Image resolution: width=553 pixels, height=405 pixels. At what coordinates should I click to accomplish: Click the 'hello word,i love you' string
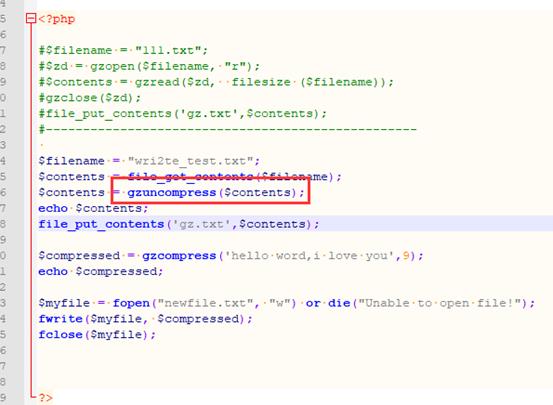click(309, 256)
